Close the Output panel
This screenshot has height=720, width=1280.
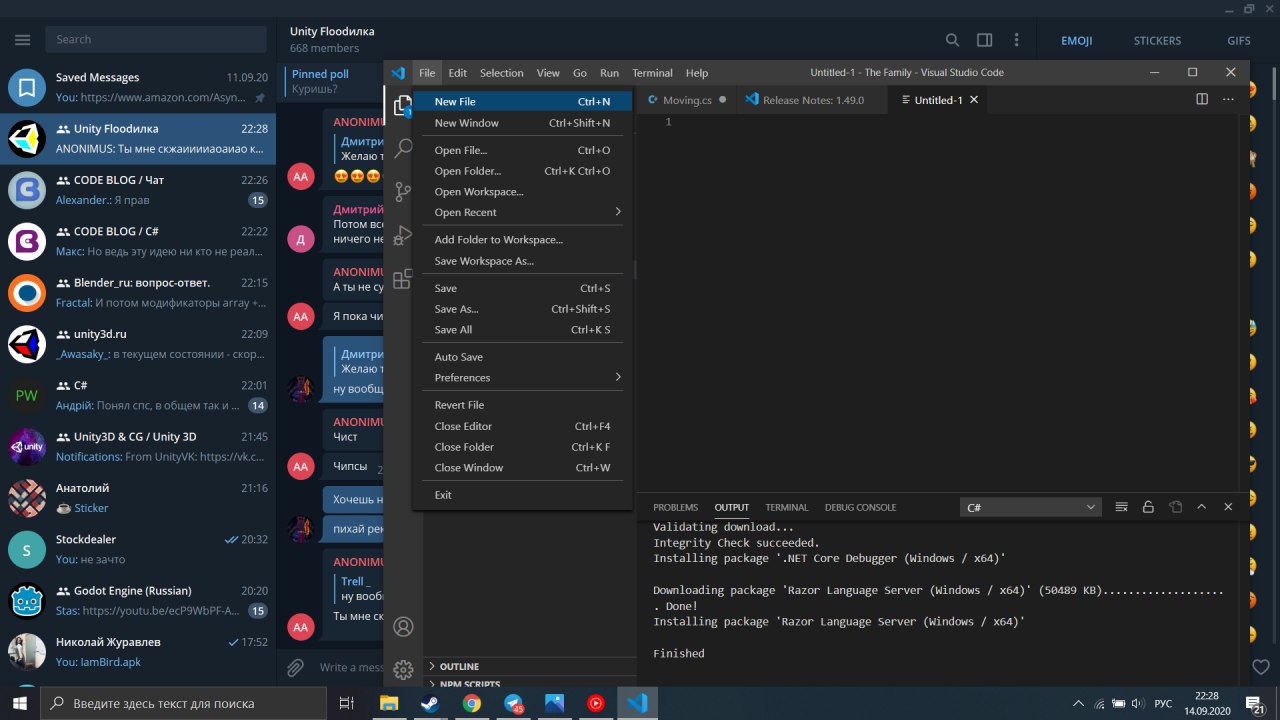(x=1228, y=507)
